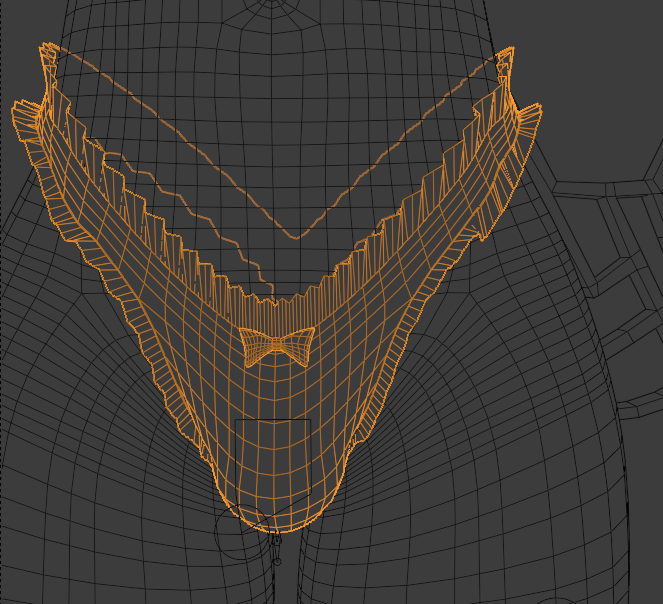Select the black circle wireframe near the crotch
The image size is (663, 604).
coord(242,532)
